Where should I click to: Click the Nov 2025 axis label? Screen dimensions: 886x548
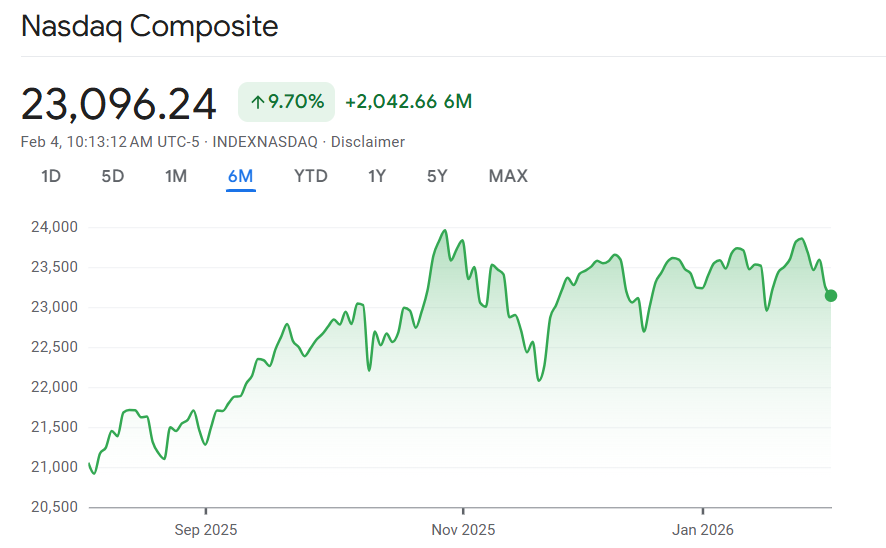coord(463,529)
